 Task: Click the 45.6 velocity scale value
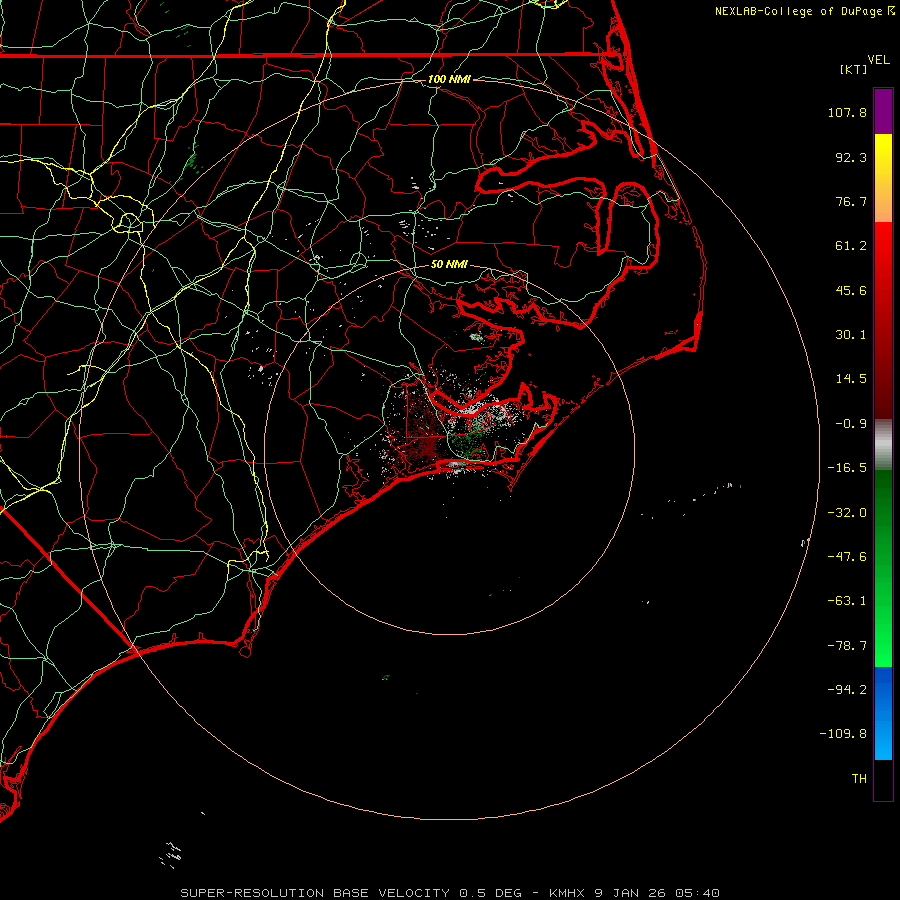851,290
